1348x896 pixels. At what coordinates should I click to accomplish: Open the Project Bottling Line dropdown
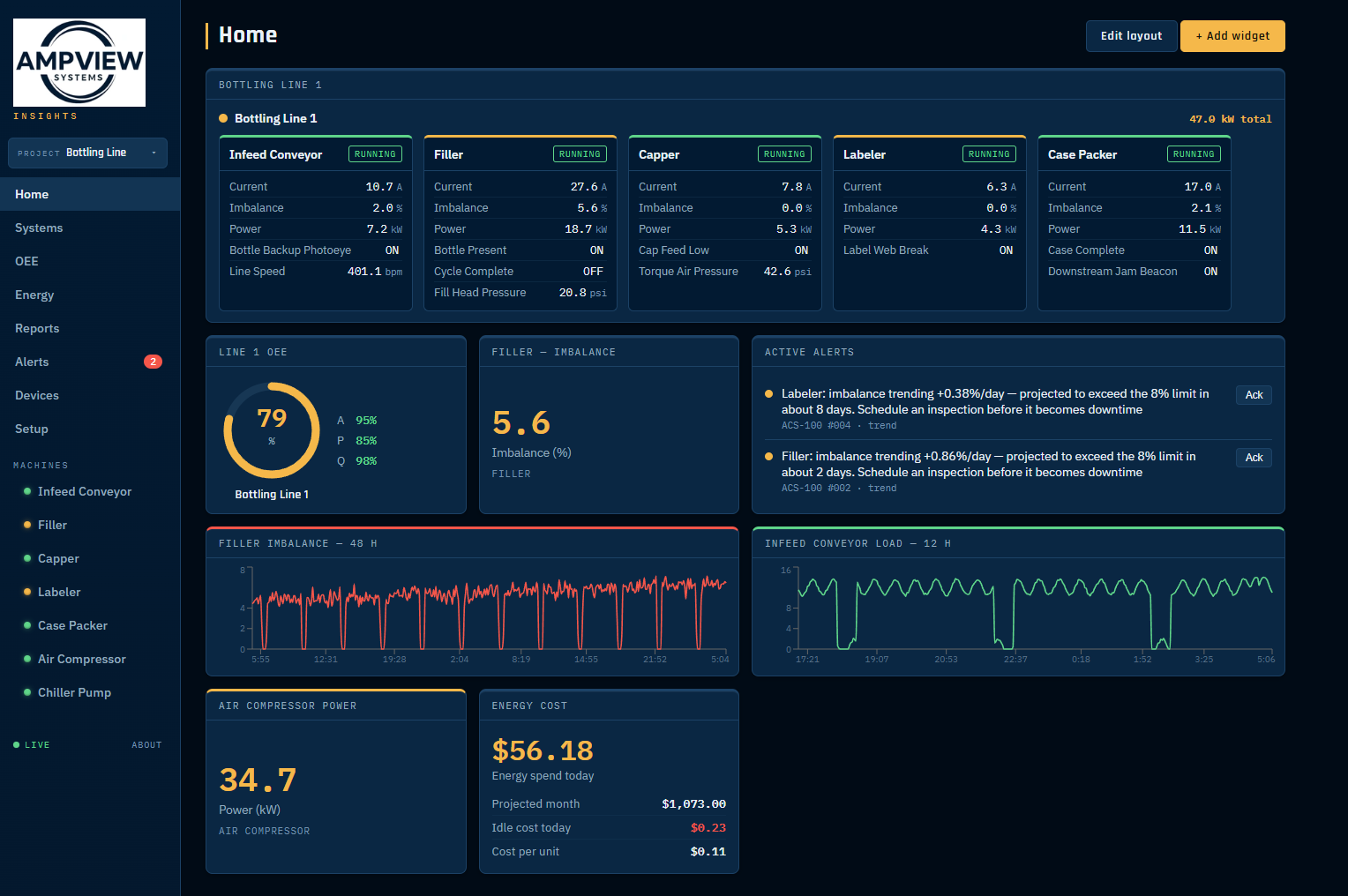pos(87,153)
